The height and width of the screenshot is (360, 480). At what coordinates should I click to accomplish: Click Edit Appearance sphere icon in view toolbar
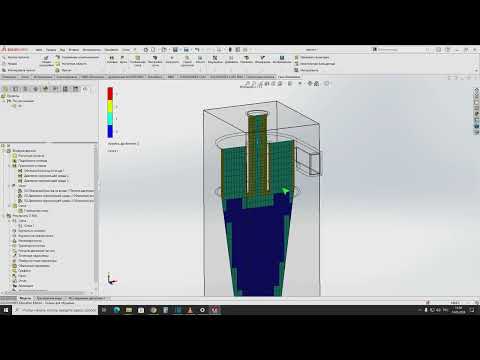pyautogui.click(x=310, y=84)
